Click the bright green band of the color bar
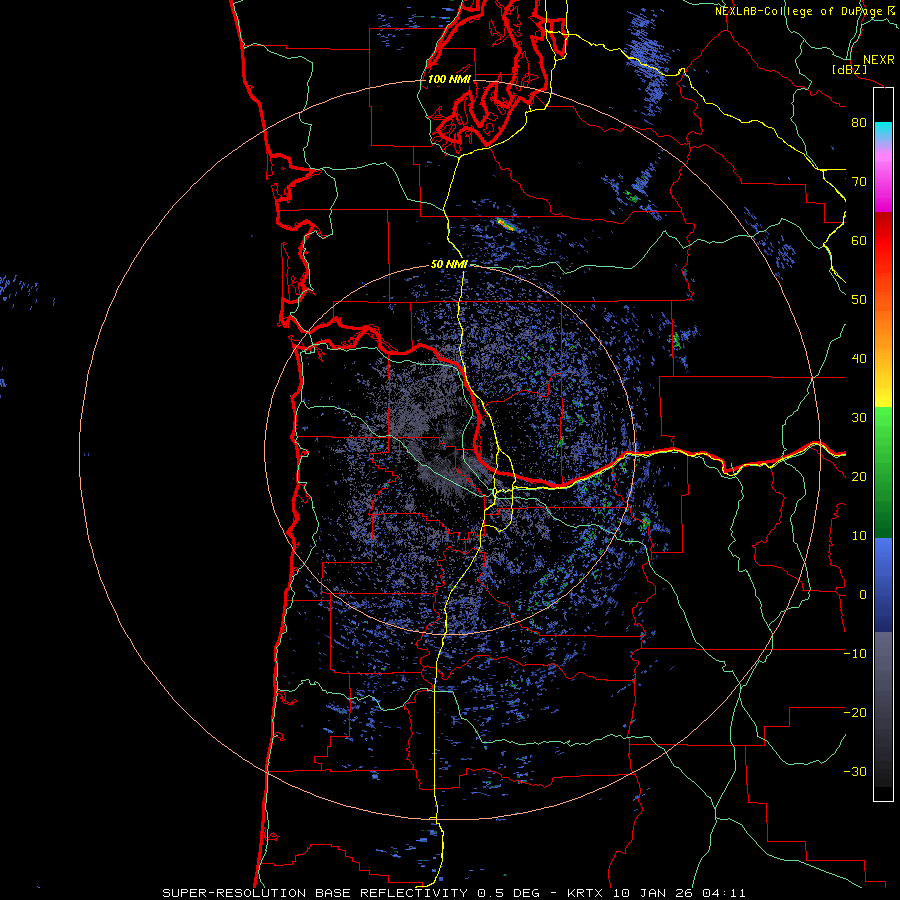The width and height of the screenshot is (900, 900). 883,428
